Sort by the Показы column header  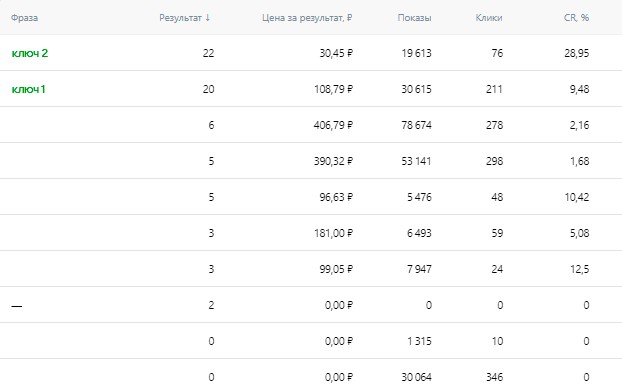tap(415, 18)
